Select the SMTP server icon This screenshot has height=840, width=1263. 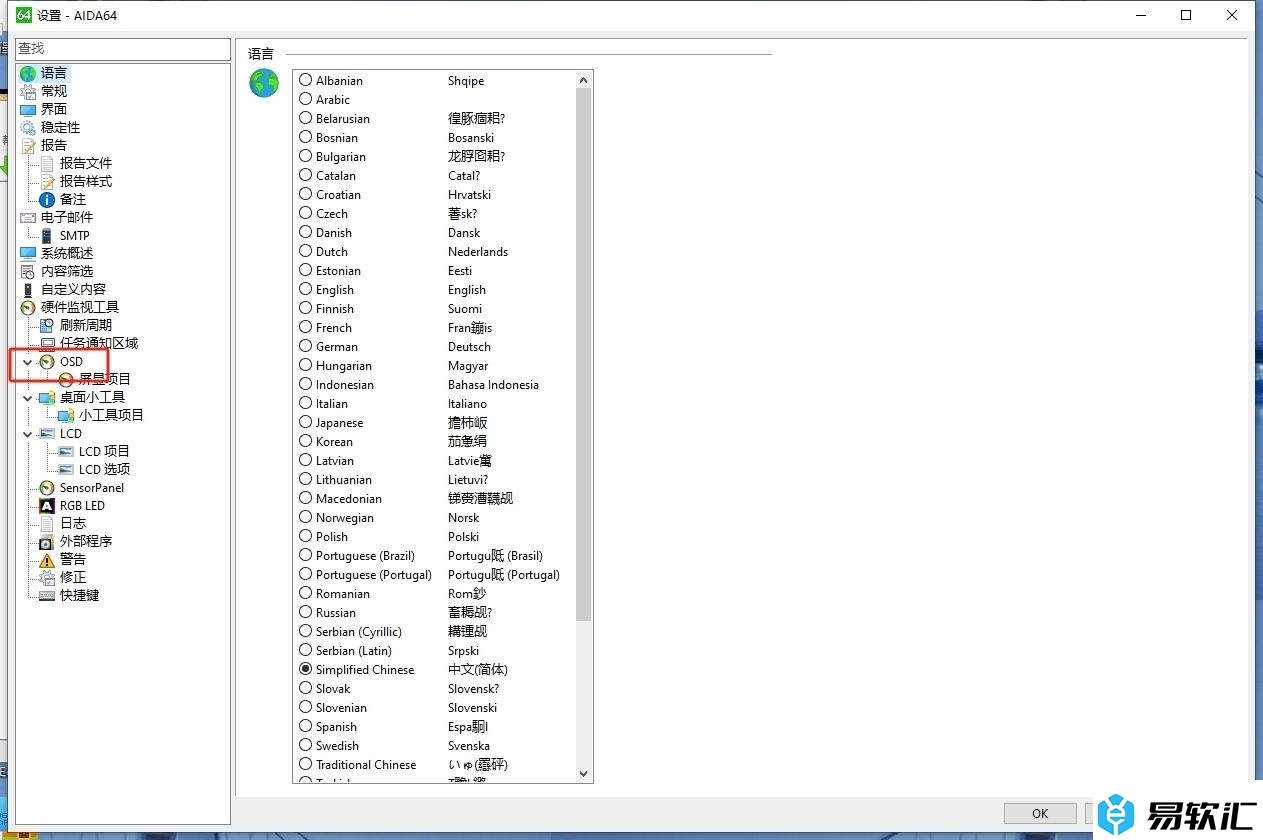tap(47, 235)
